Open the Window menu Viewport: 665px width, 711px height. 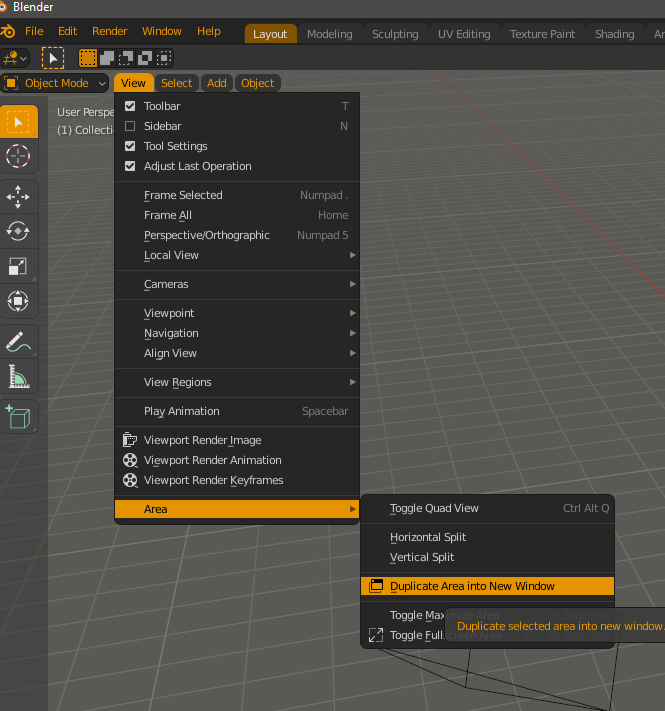tap(162, 31)
